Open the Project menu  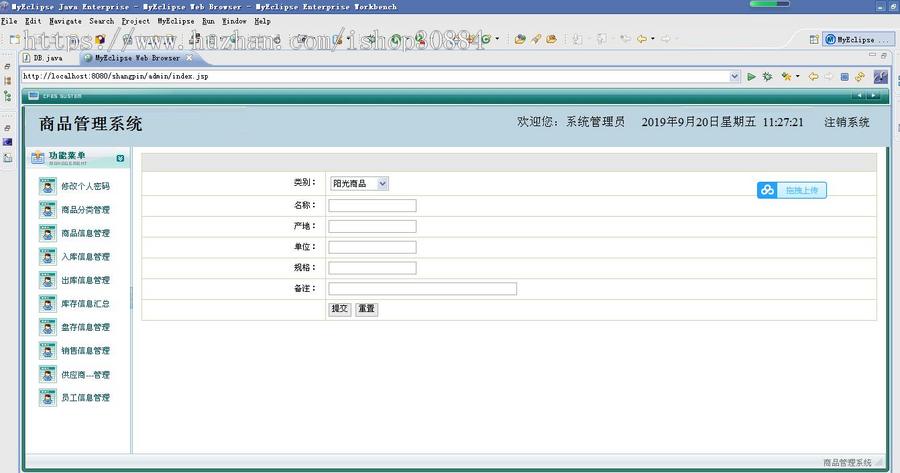click(135, 21)
